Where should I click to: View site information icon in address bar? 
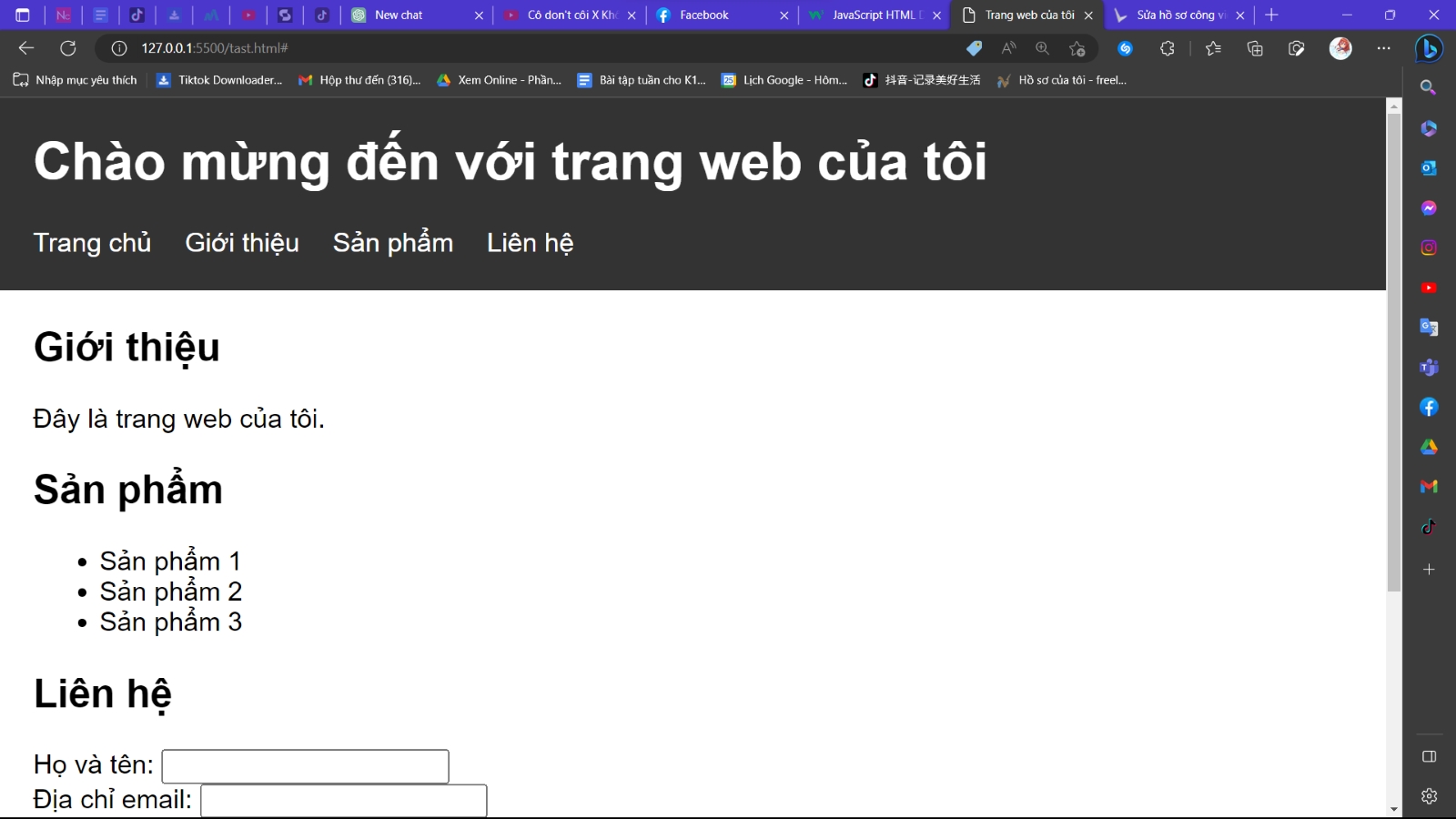(119, 48)
